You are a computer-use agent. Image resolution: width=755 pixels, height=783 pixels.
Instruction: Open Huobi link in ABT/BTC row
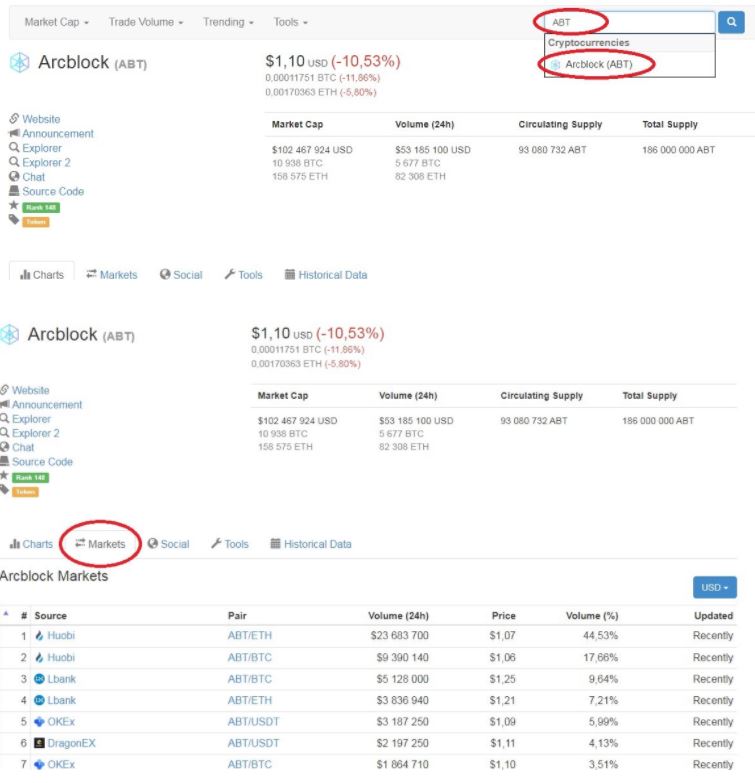tap(61, 658)
